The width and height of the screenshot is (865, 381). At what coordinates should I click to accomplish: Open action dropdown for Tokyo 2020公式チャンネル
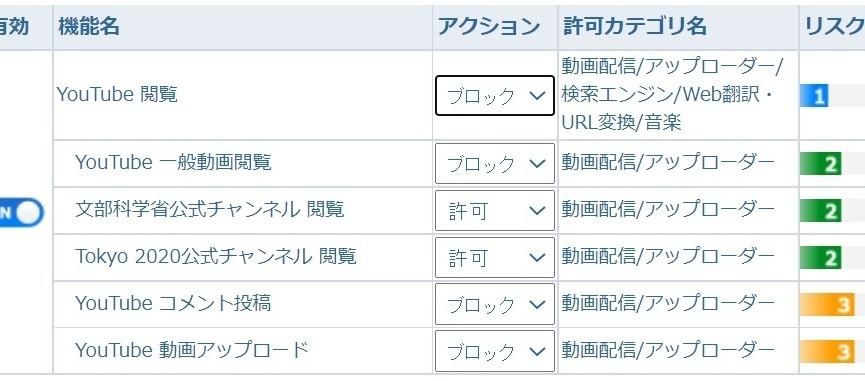tap(495, 257)
